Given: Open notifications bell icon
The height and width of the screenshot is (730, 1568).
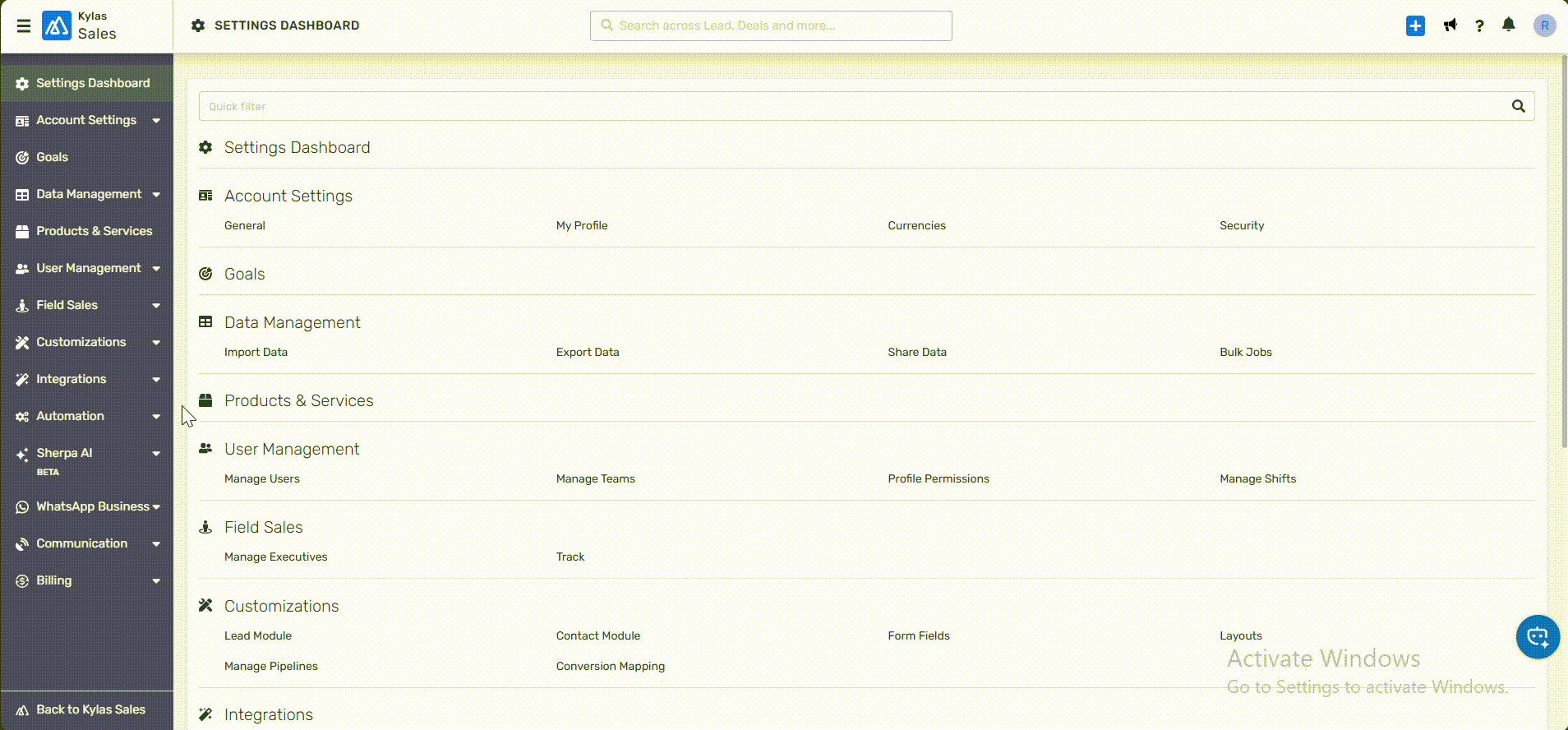Looking at the screenshot, I should click(1509, 25).
